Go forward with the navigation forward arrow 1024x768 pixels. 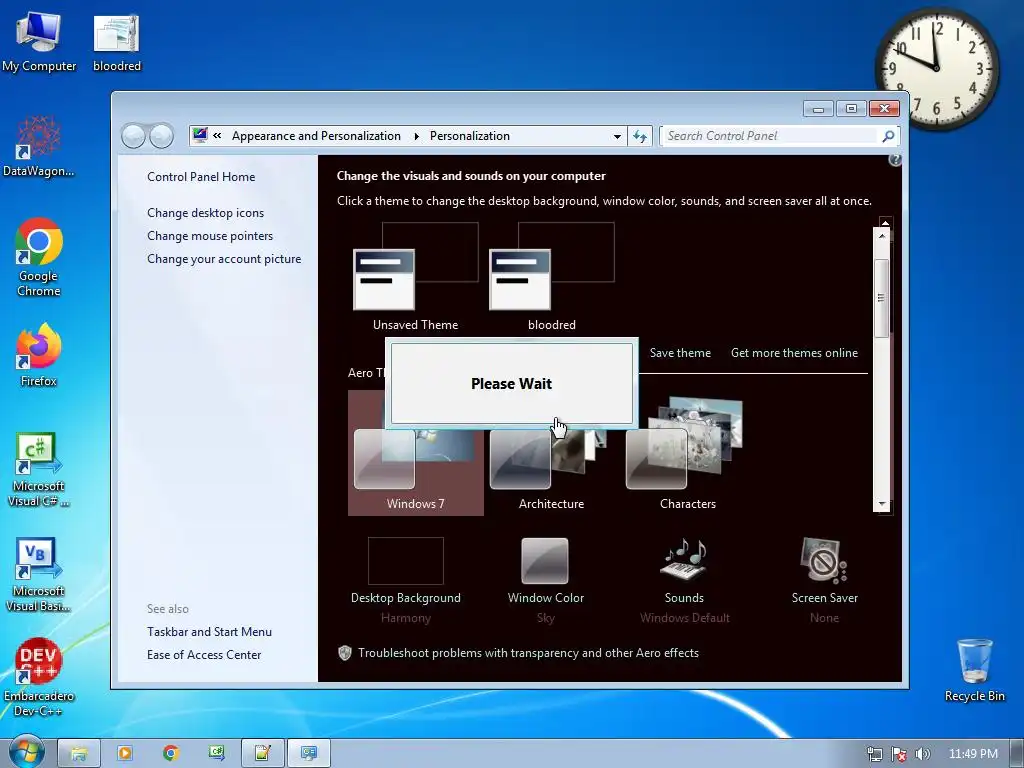pos(161,136)
